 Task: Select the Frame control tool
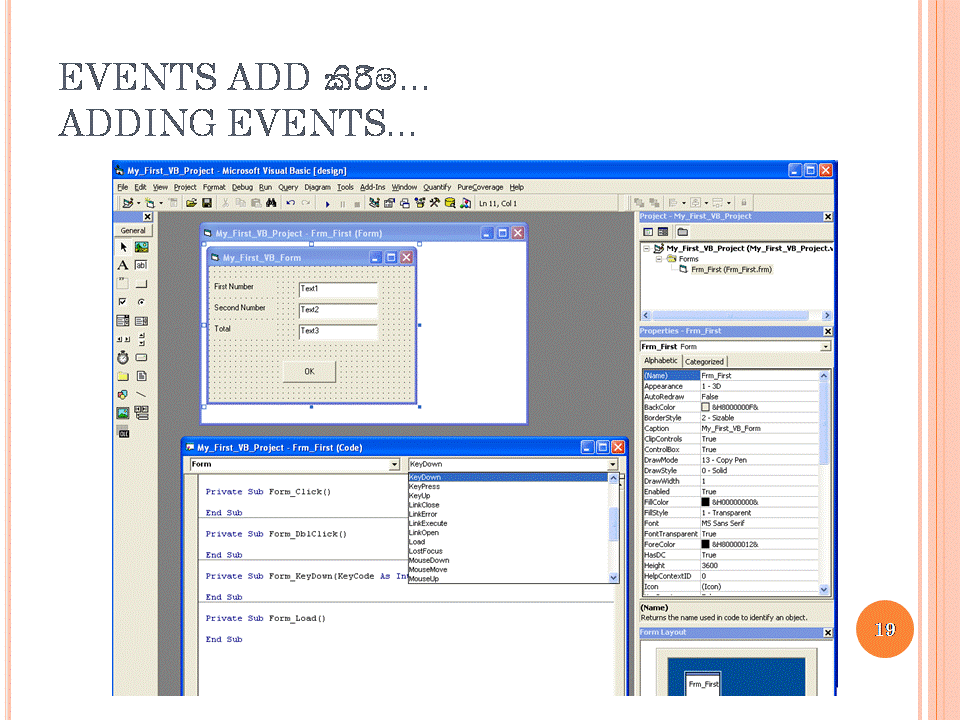(123, 283)
